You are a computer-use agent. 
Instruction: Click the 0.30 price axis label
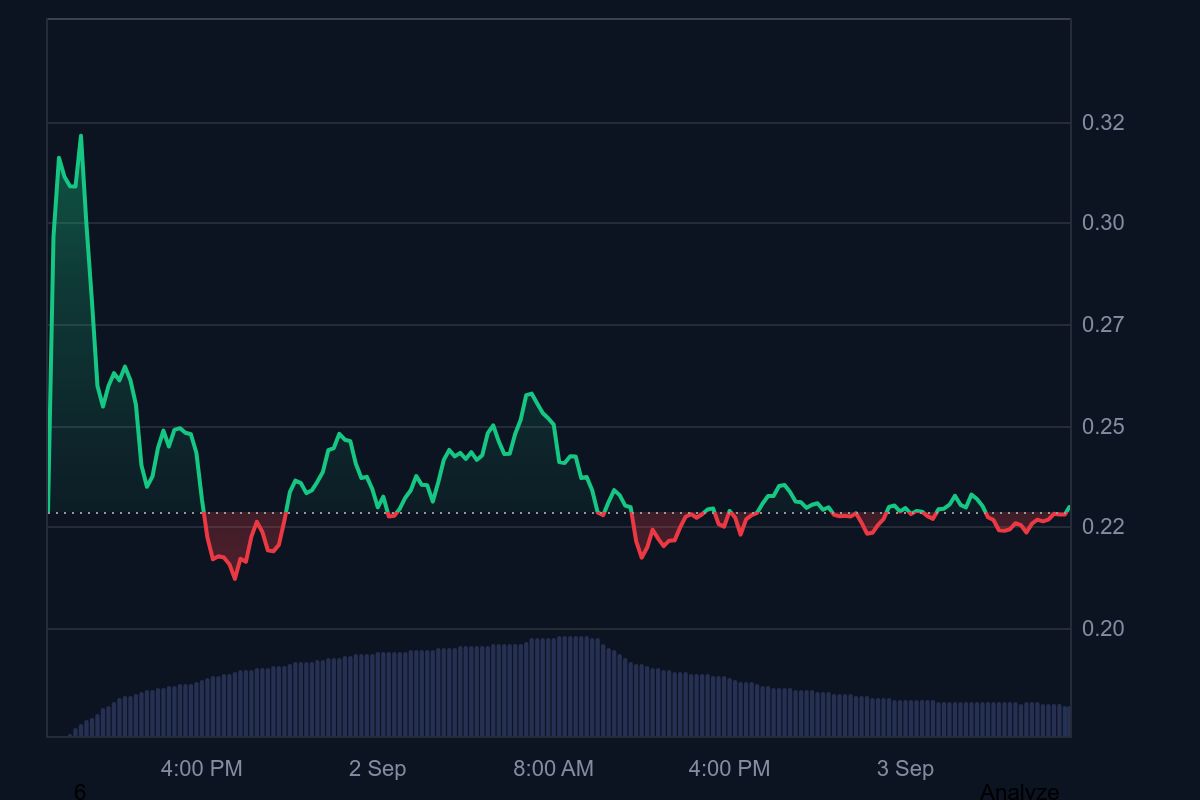(x=1103, y=223)
